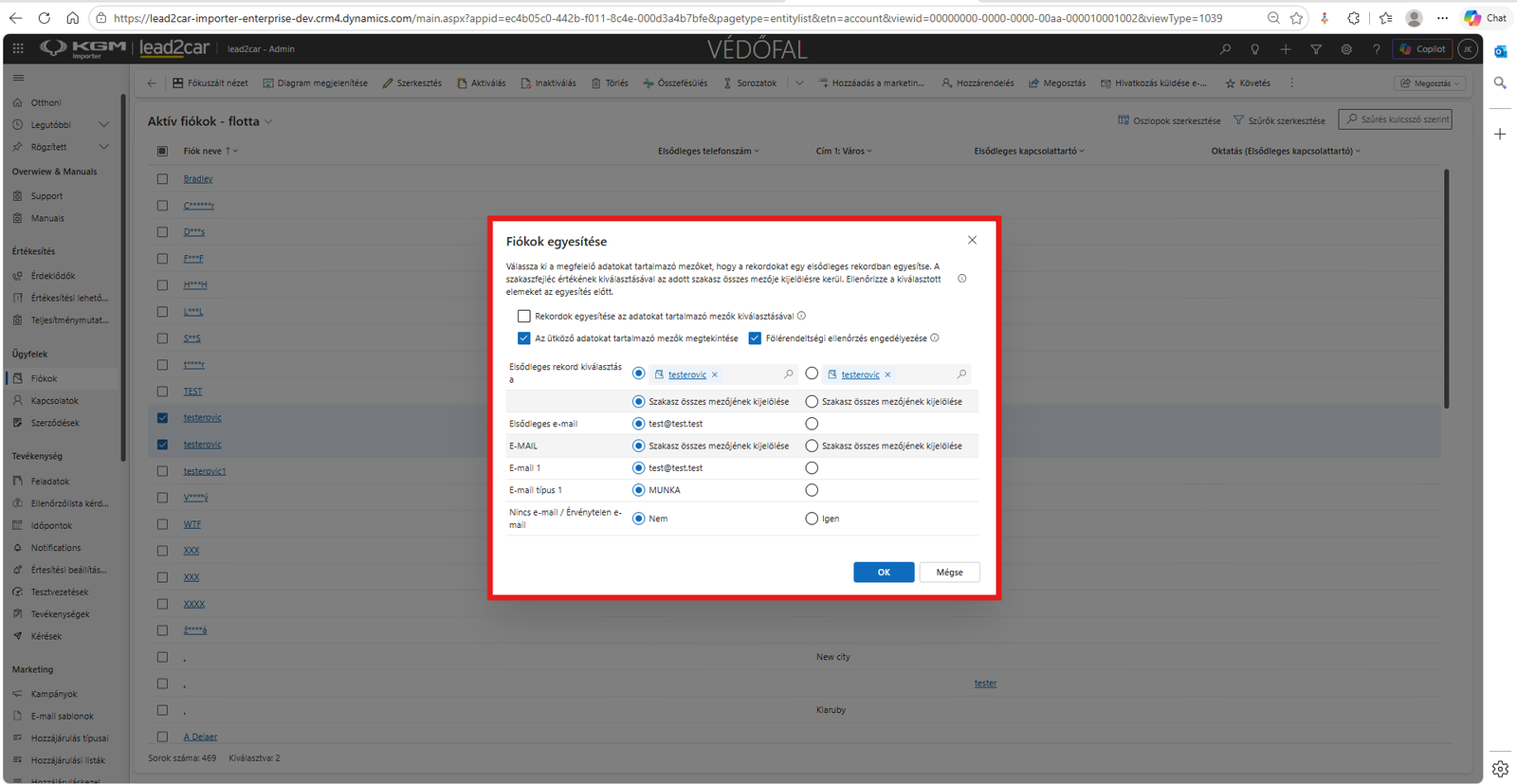Click lookup search icon in first testerovic field

[789, 374]
